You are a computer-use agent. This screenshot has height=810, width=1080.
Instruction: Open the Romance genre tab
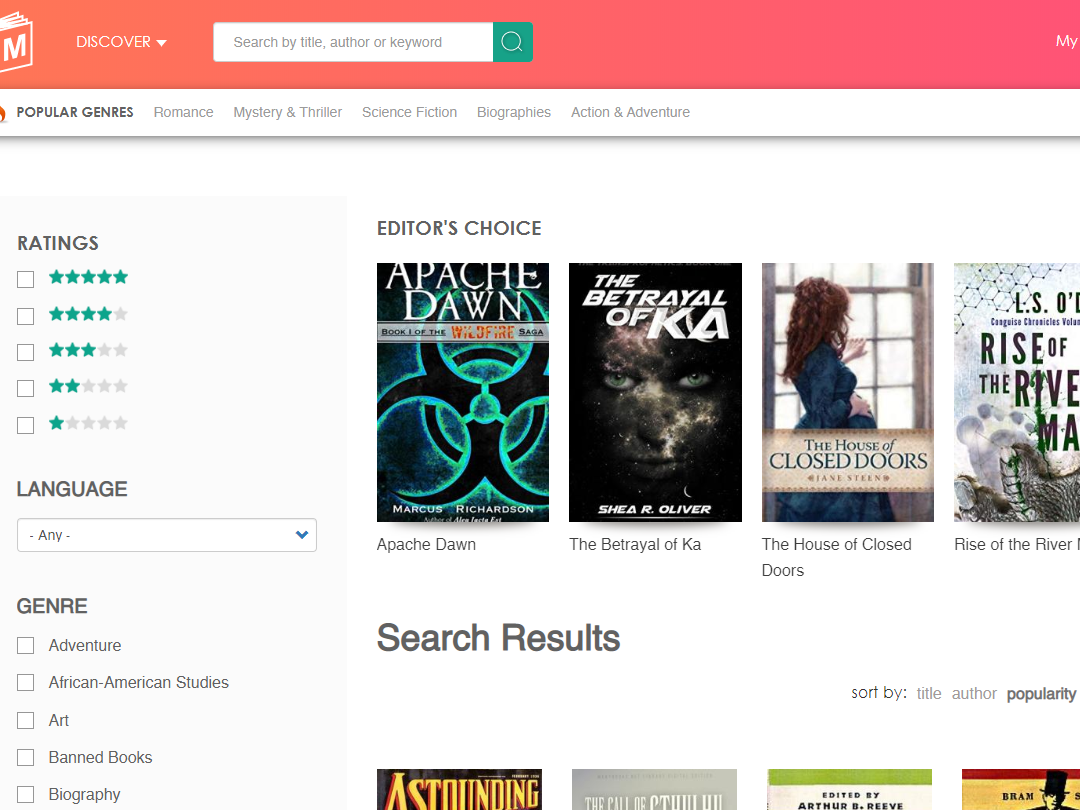pos(183,112)
